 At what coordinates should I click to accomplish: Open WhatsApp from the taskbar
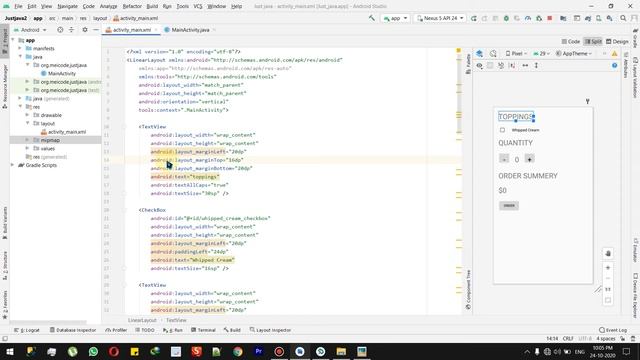(93, 351)
